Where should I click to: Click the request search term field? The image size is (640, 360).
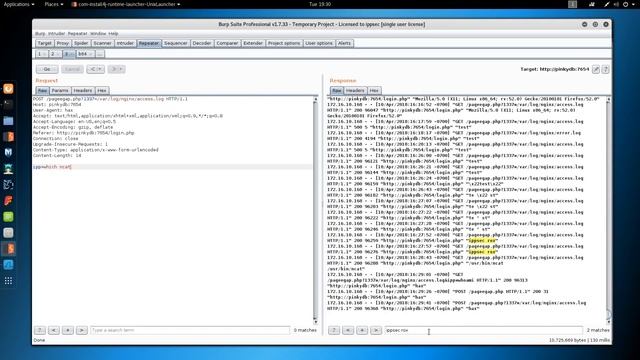pos(190,330)
